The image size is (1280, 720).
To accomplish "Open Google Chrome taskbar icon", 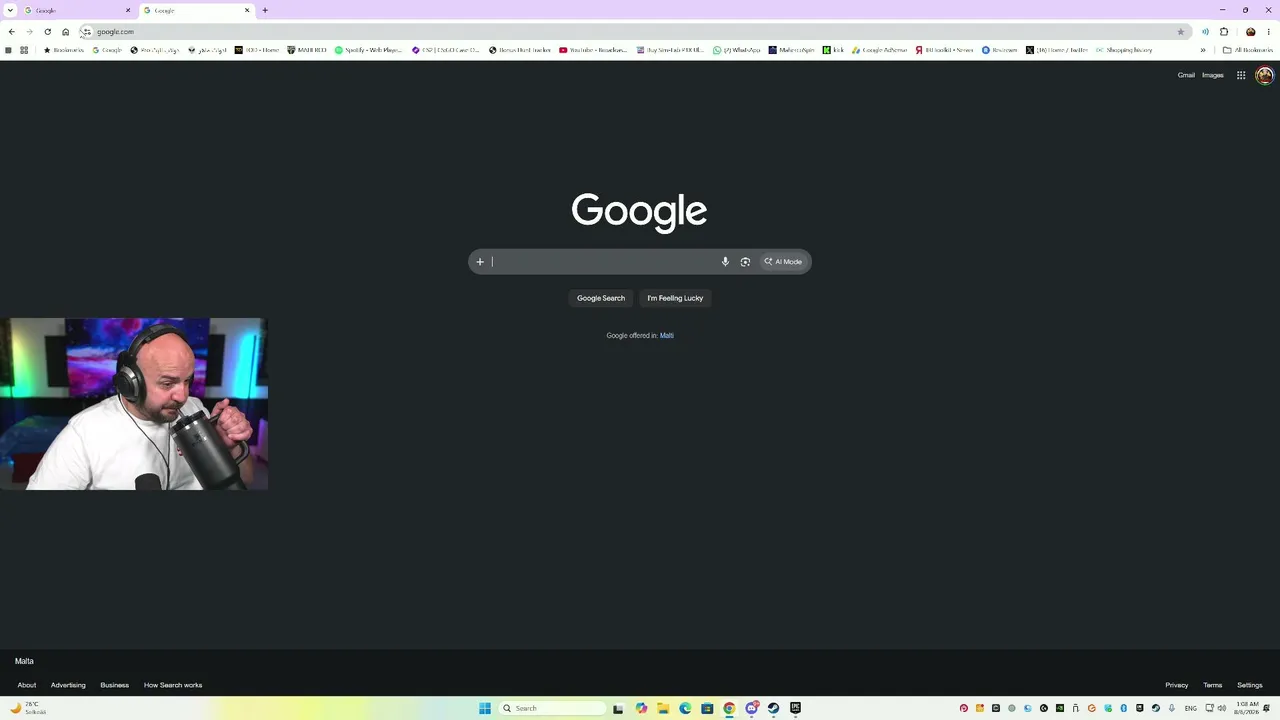I will [729, 708].
